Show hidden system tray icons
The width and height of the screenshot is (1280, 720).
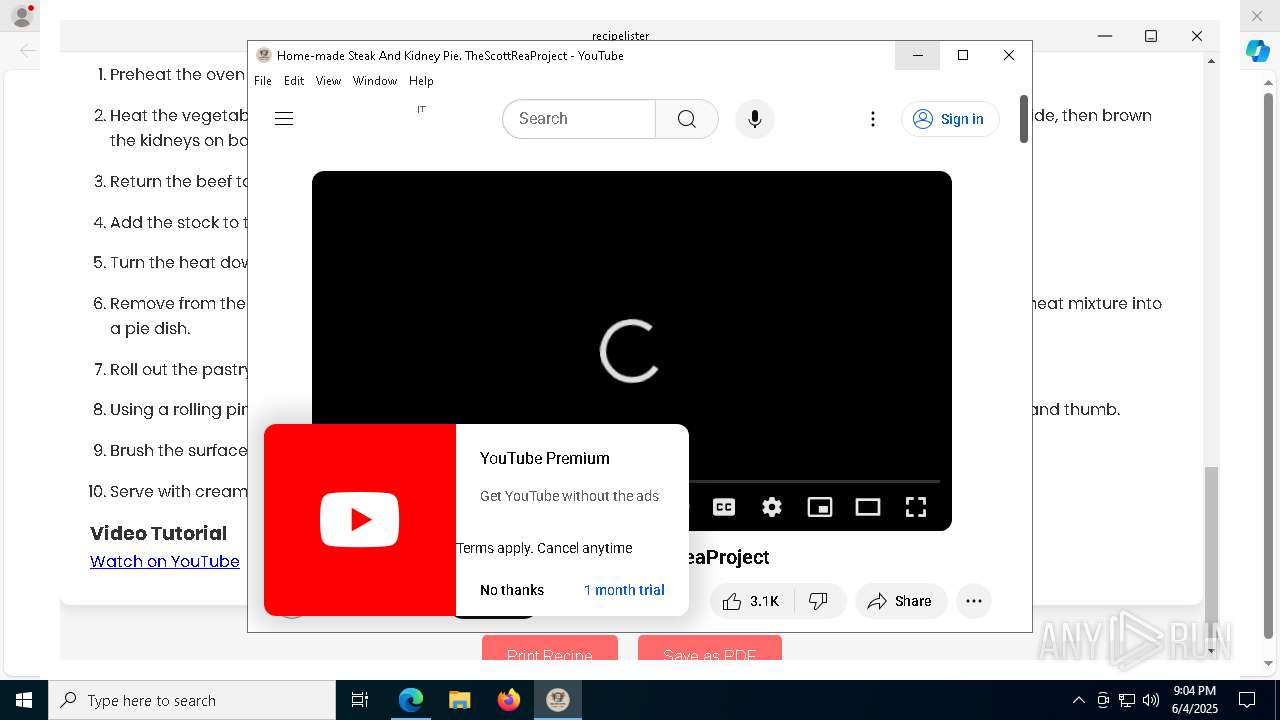tap(1078, 700)
